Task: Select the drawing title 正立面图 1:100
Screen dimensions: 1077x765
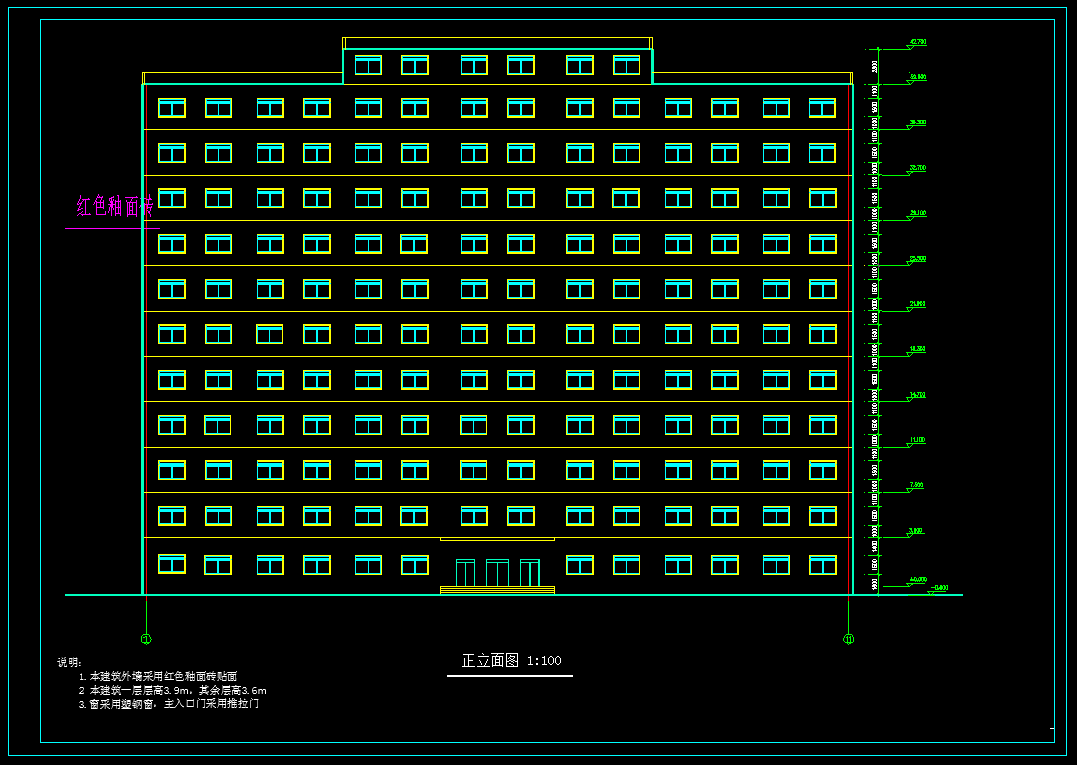Action: point(511,661)
